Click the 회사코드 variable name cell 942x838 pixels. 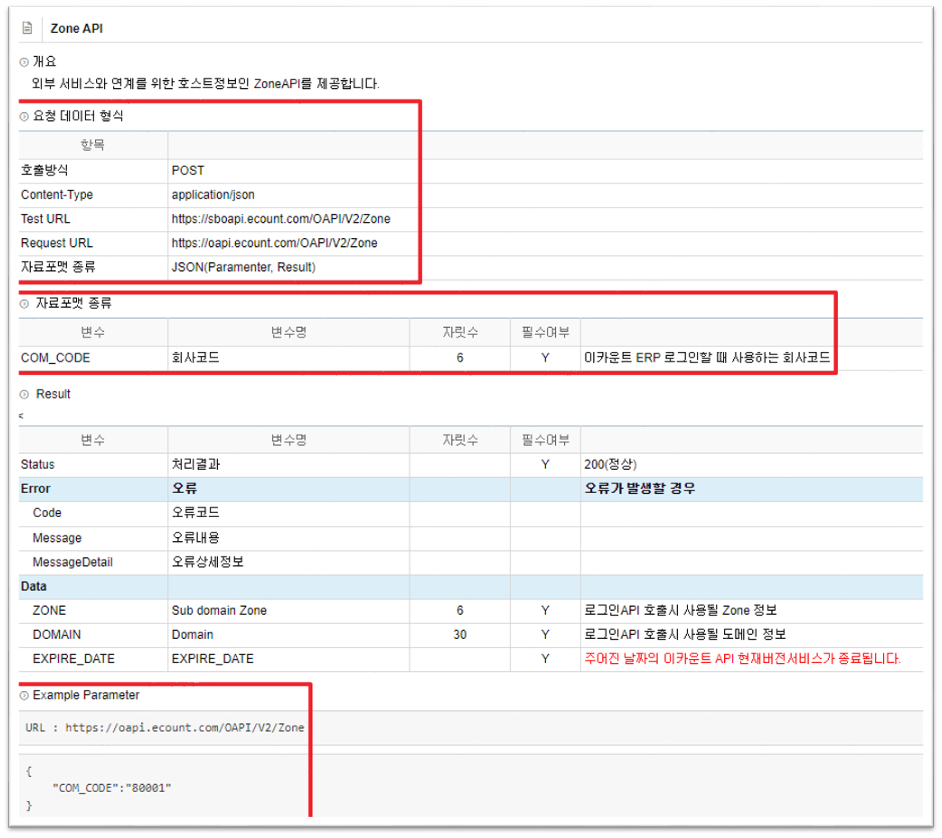pos(195,358)
